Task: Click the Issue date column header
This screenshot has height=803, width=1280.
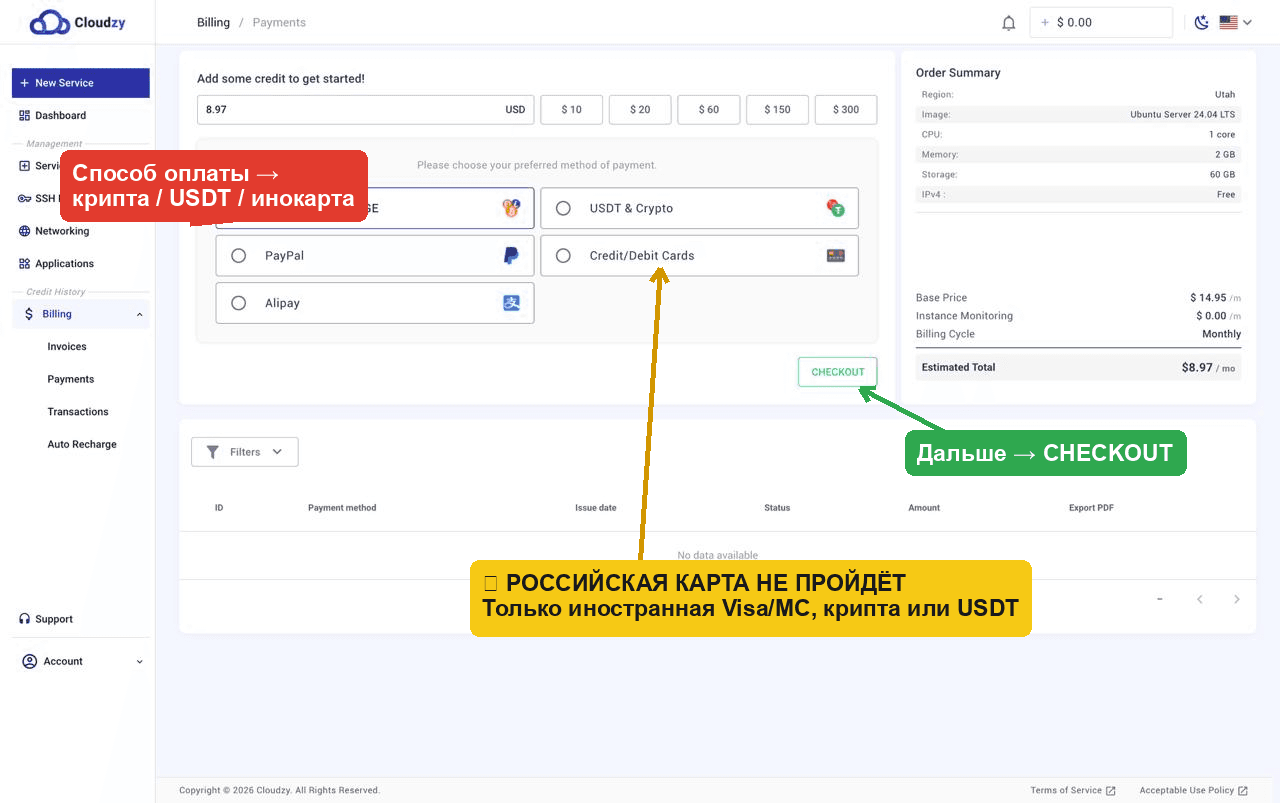Action: click(595, 508)
